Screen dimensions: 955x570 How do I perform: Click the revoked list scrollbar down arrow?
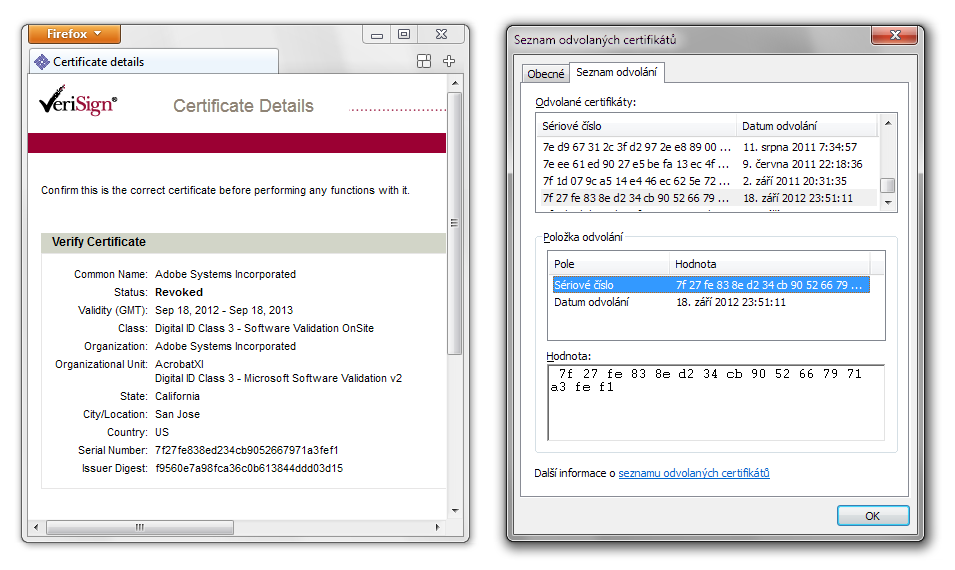pos(888,203)
